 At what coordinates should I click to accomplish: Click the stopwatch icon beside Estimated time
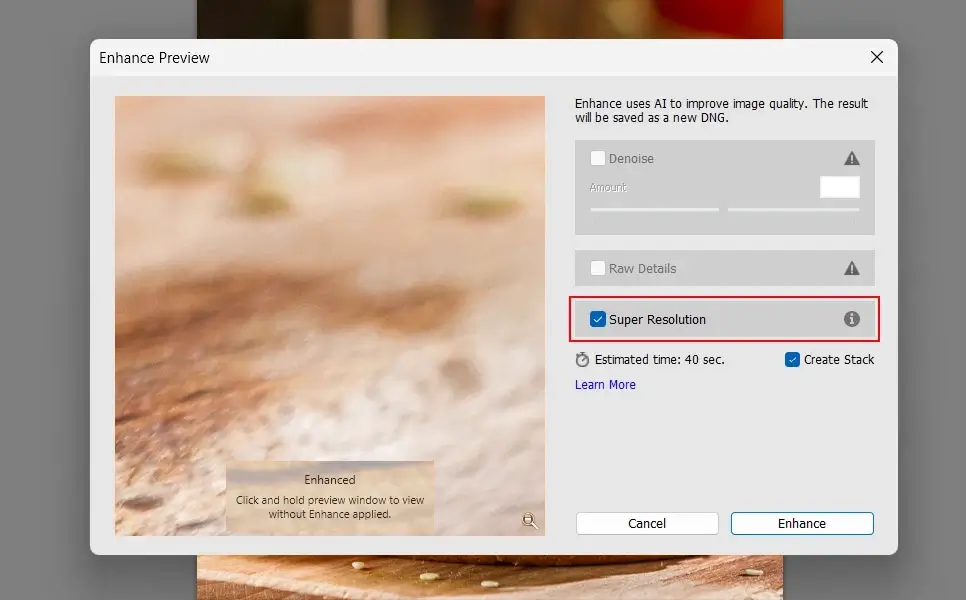click(x=582, y=360)
